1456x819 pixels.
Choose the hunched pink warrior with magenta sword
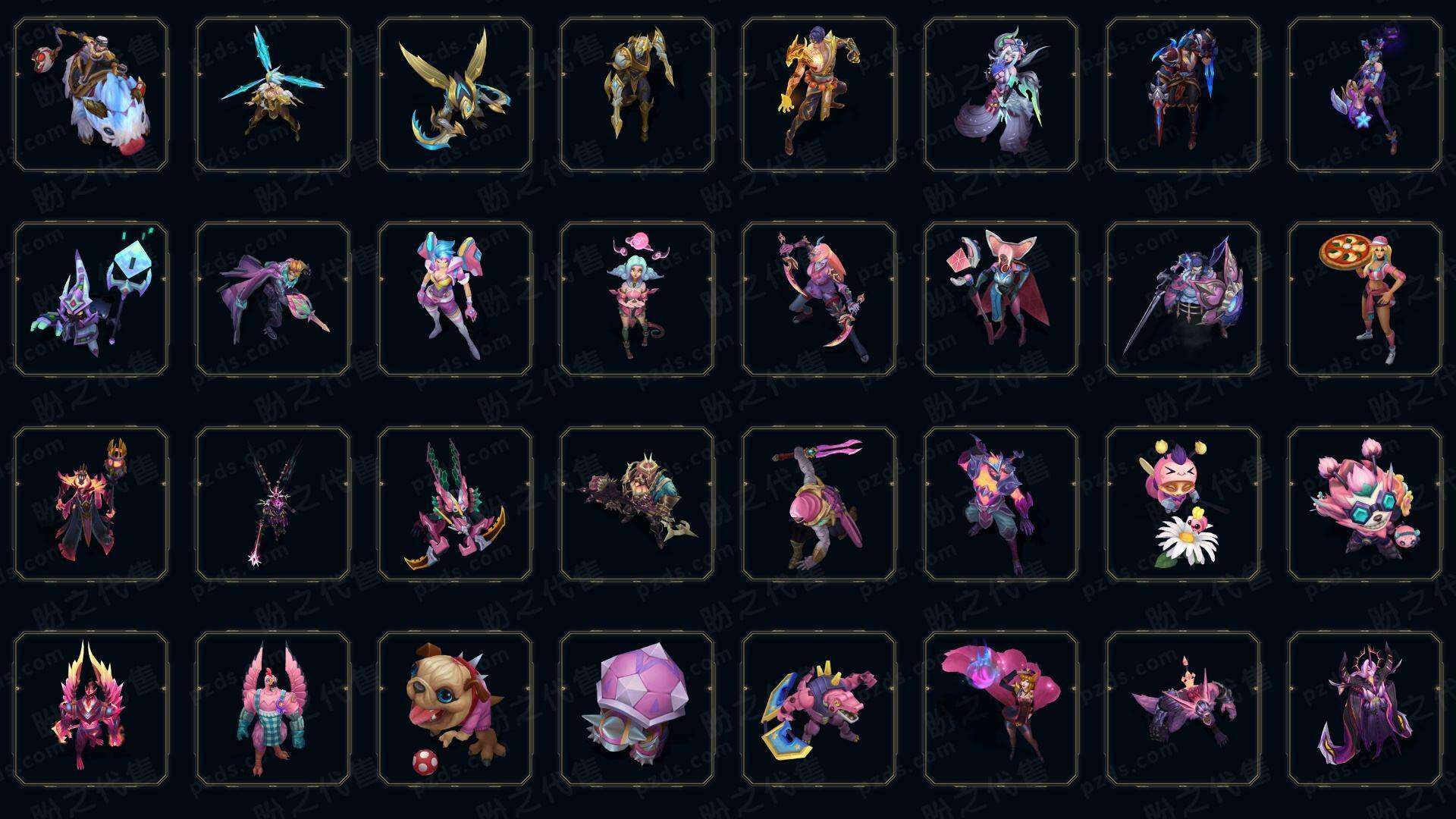click(819, 504)
